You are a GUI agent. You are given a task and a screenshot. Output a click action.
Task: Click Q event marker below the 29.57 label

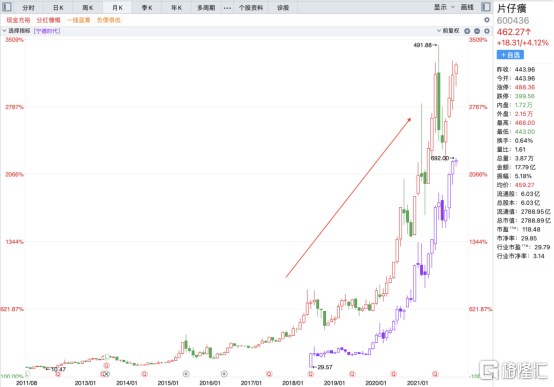pyautogui.click(x=311, y=374)
